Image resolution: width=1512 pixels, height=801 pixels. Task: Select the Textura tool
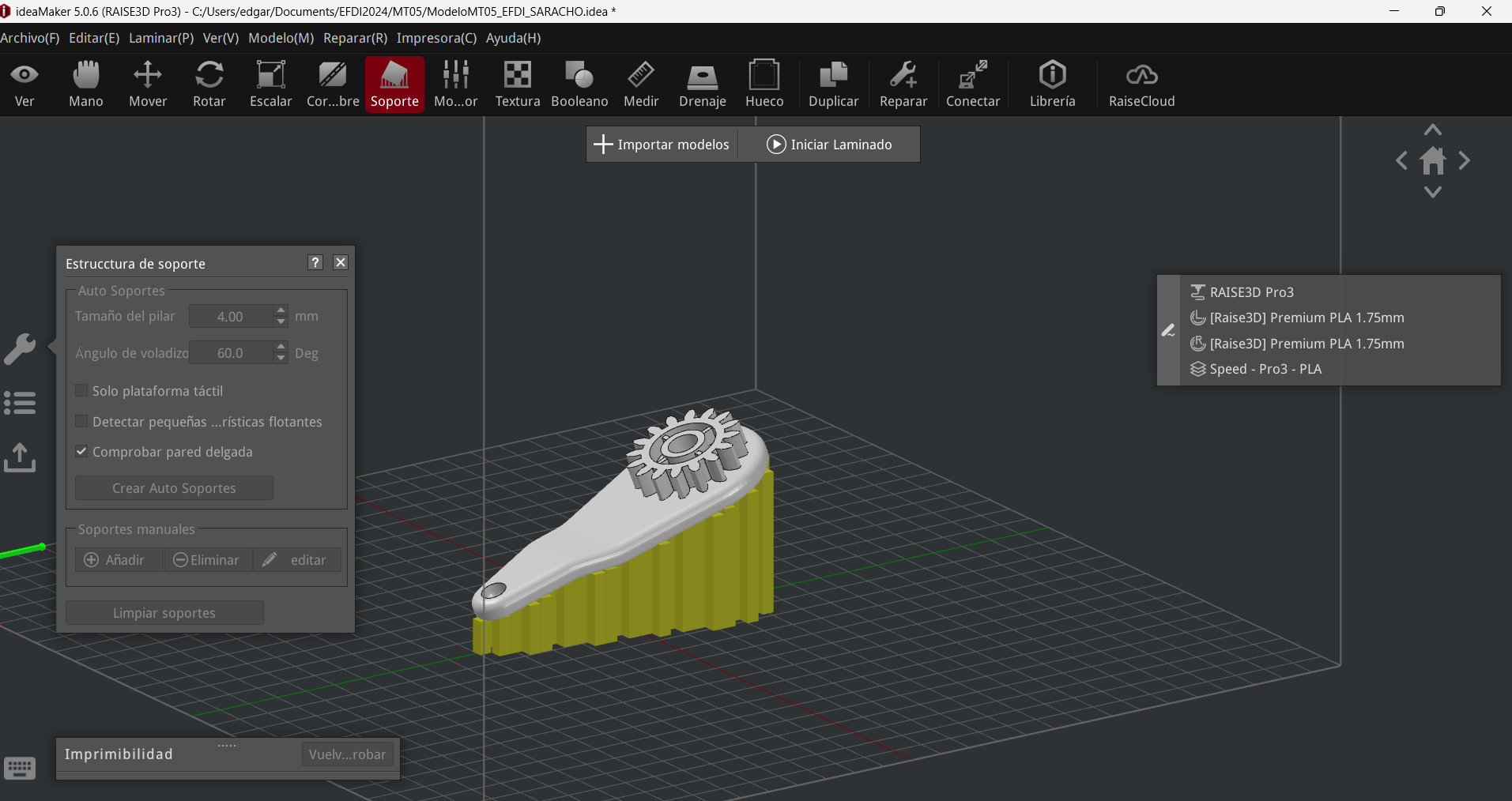point(518,85)
